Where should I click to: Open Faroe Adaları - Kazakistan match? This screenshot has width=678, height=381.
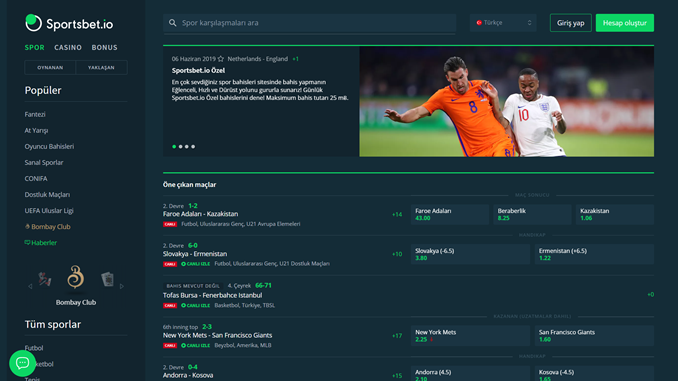200,214
